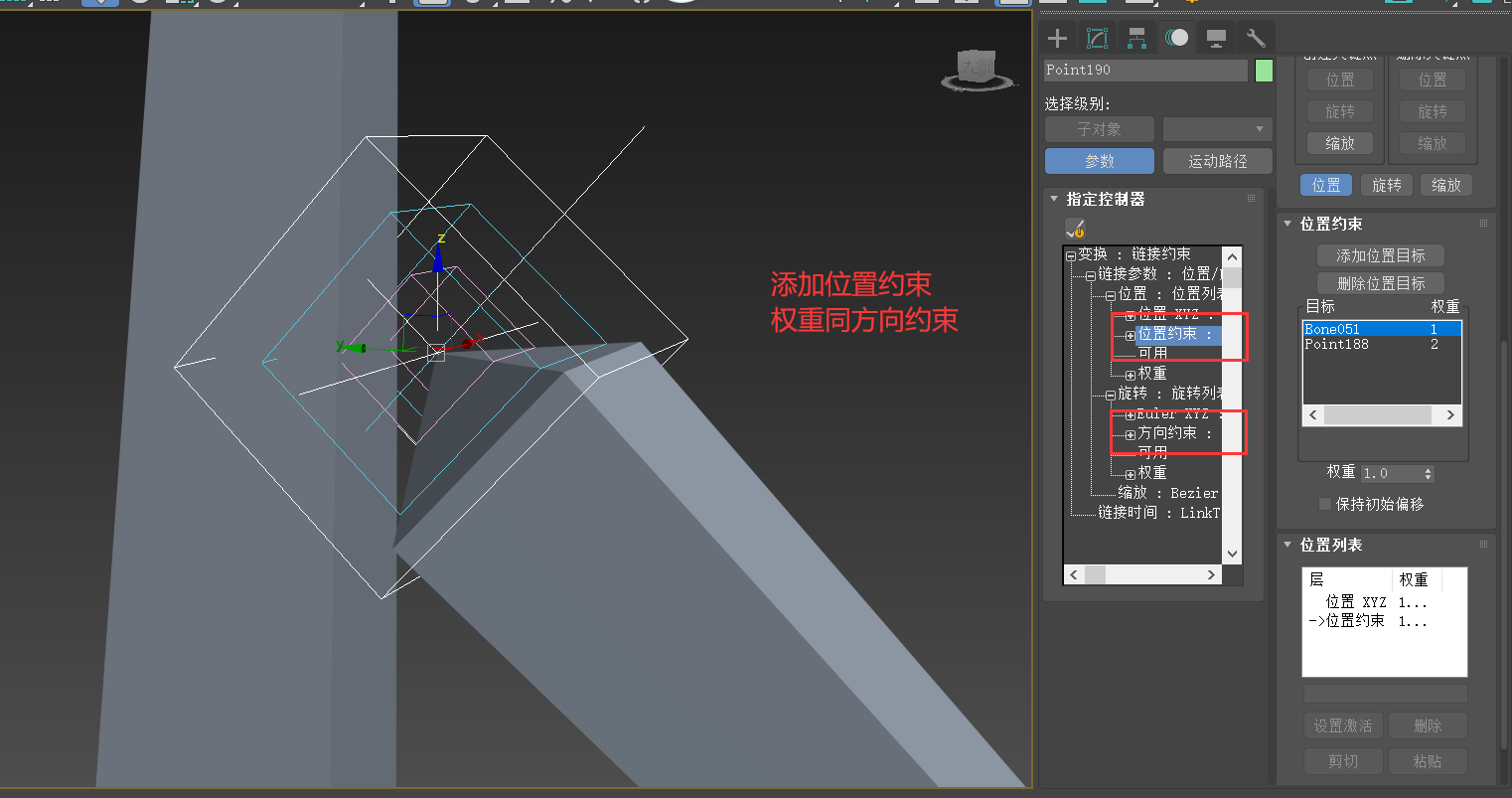Click the controller tree scroll-right arrow
The image size is (1512, 798).
click(x=1211, y=574)
